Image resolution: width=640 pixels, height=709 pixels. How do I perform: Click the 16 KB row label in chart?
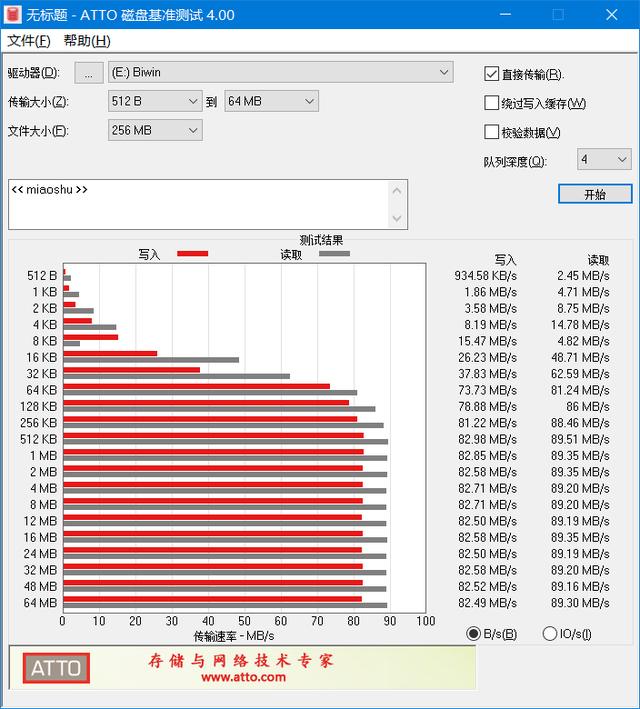point(42,358)
